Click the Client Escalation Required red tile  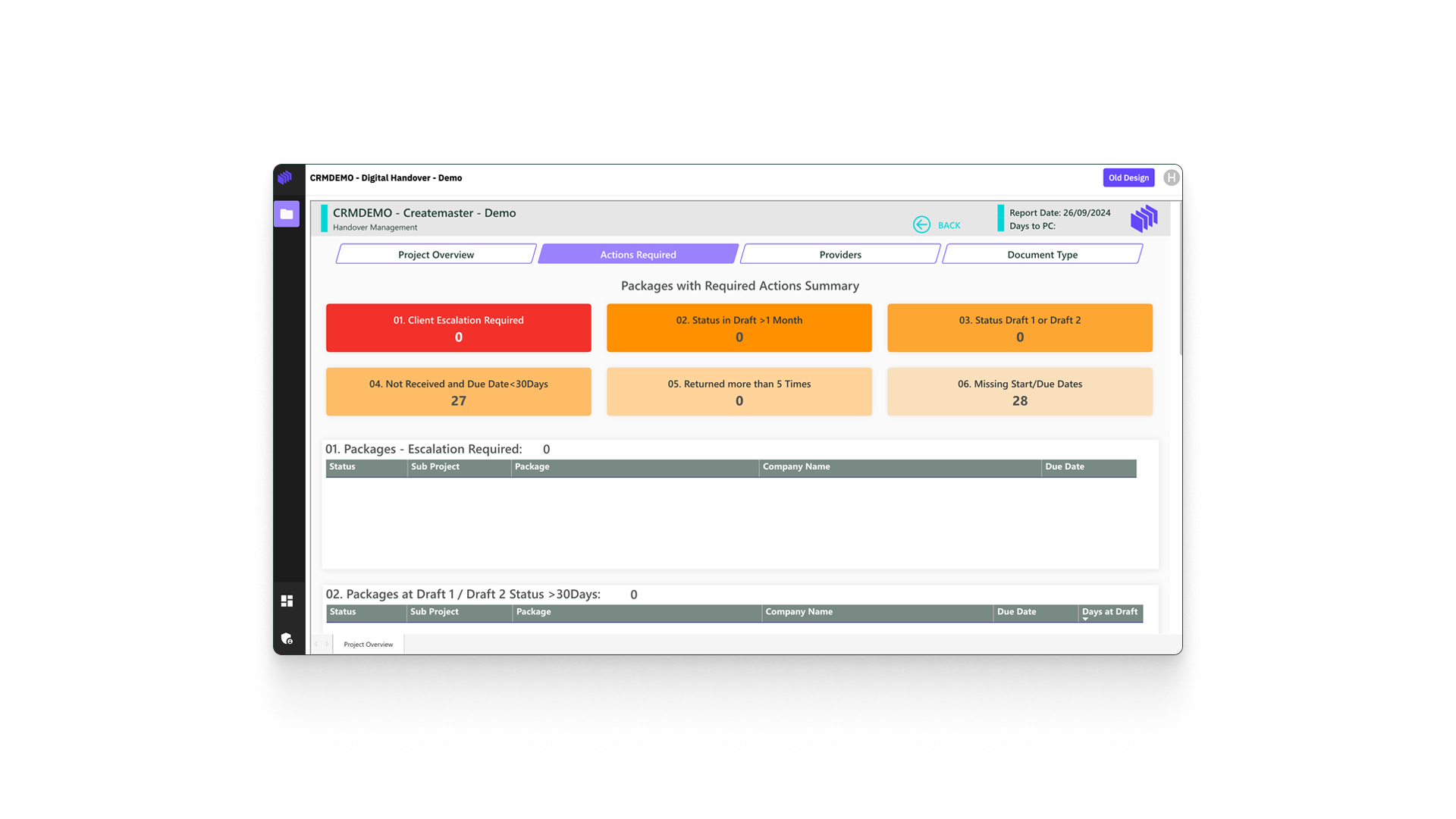[458, 328]
